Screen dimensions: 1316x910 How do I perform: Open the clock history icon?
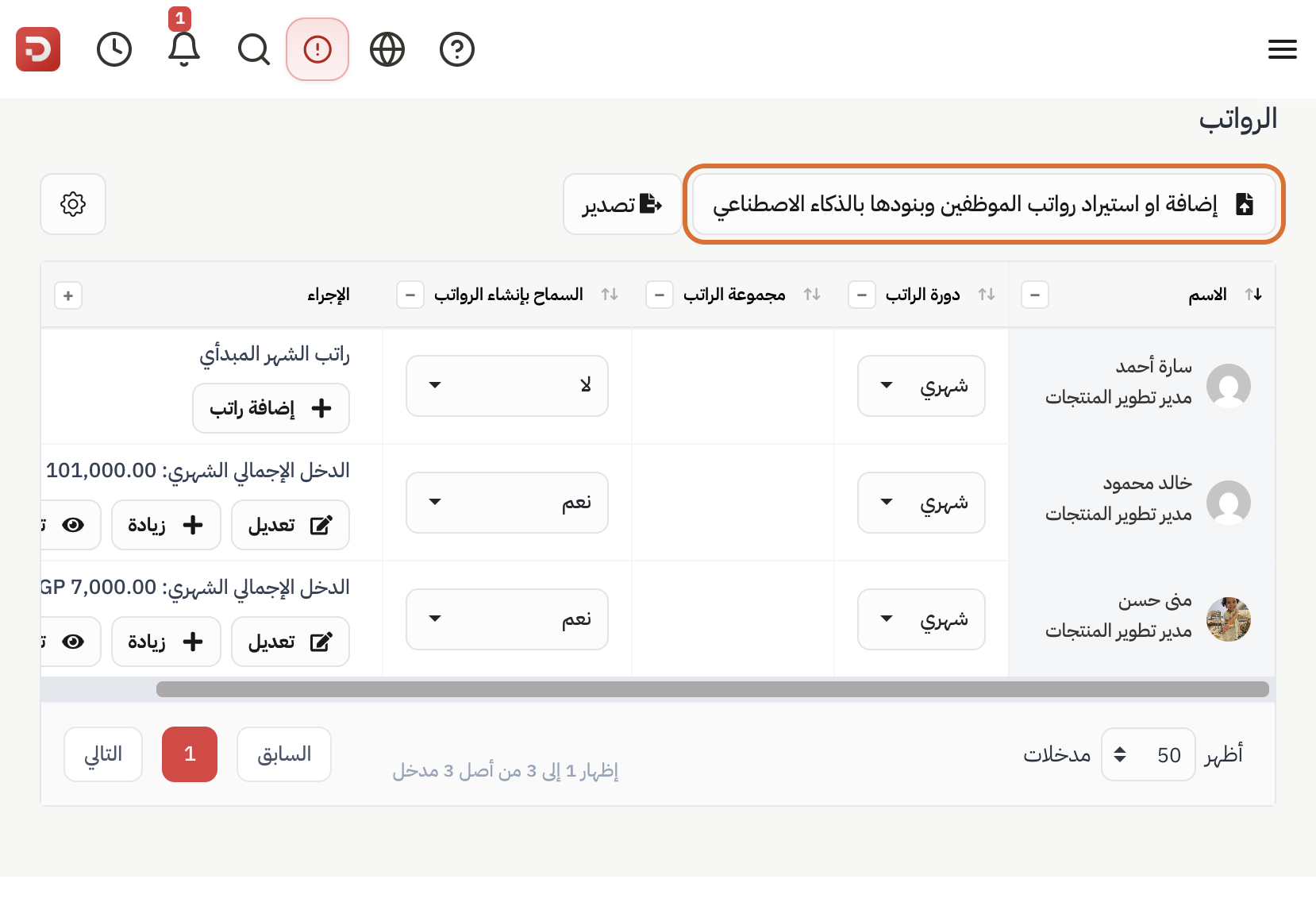pyautogui.click(x=114, y=49)
